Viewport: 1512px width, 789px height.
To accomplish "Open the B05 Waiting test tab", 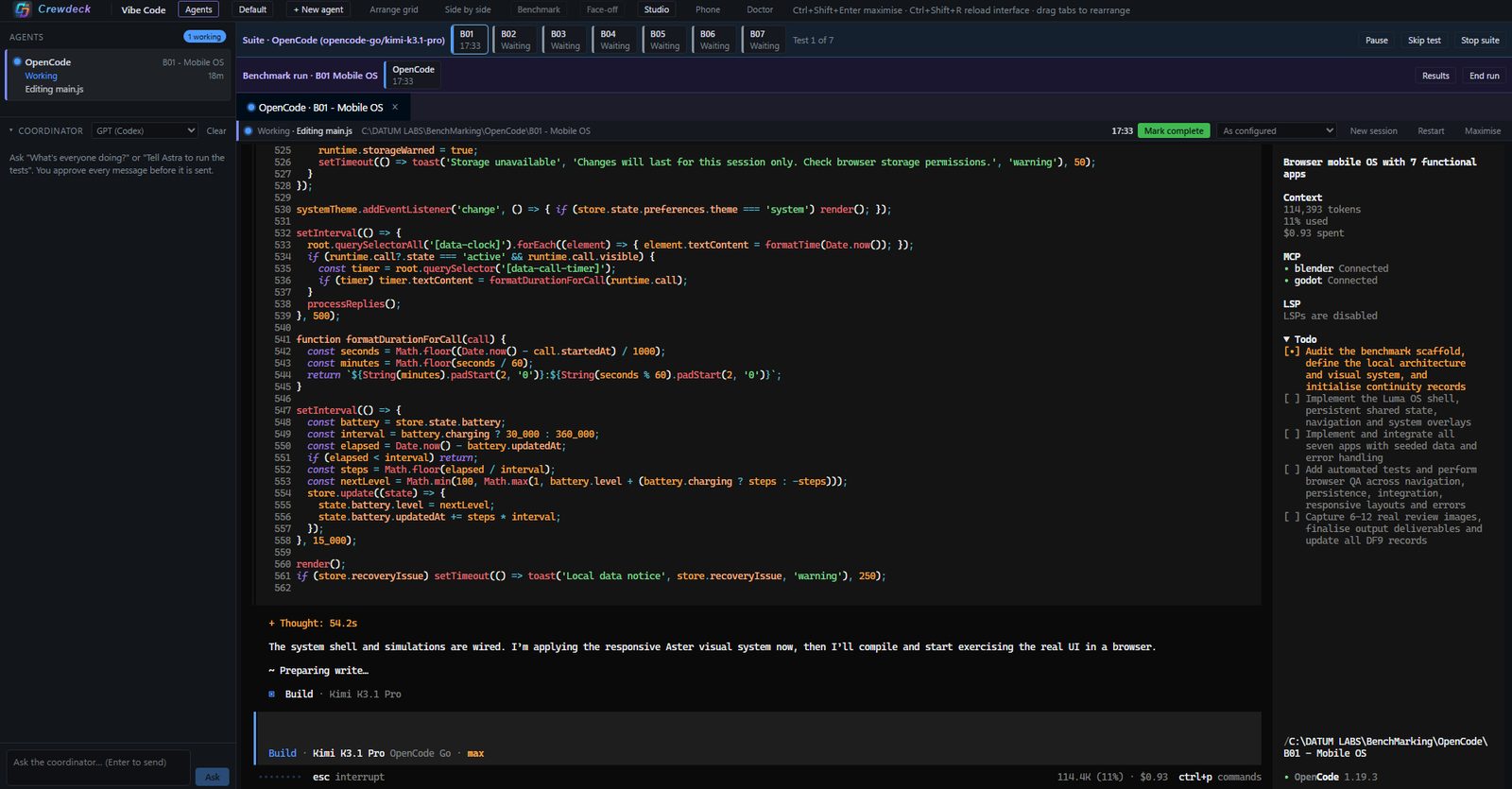I will coord(664,40).
